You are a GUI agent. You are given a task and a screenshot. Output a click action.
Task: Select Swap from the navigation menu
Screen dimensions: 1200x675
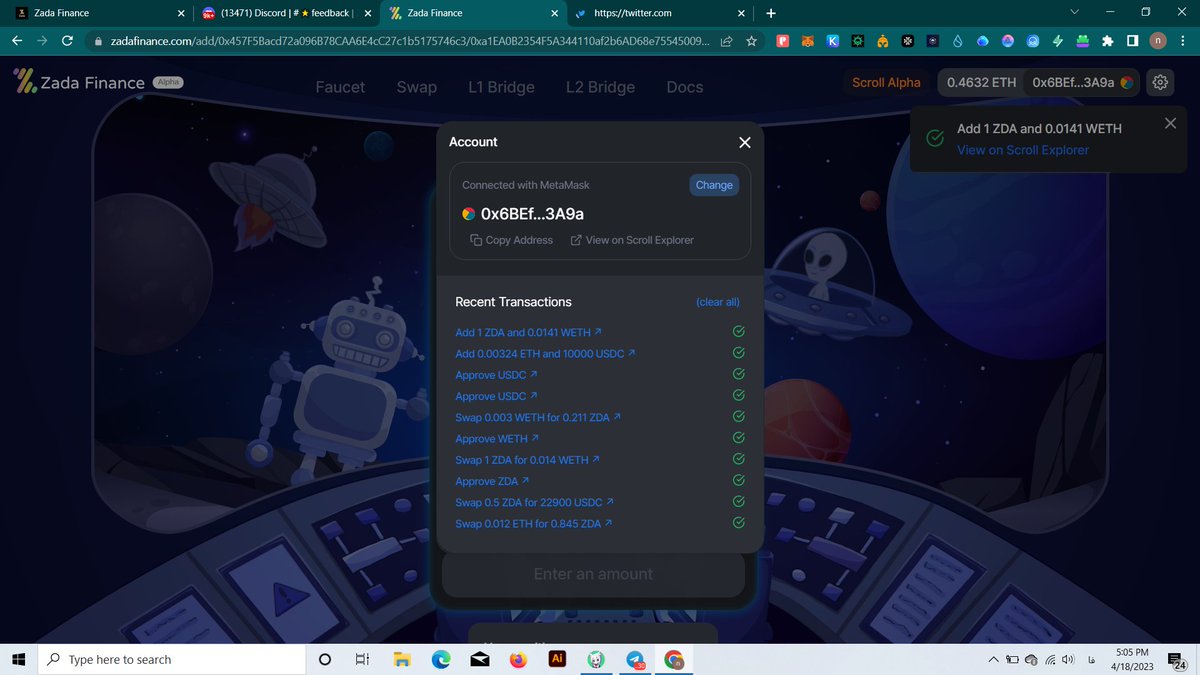click(x=417, y=87)
